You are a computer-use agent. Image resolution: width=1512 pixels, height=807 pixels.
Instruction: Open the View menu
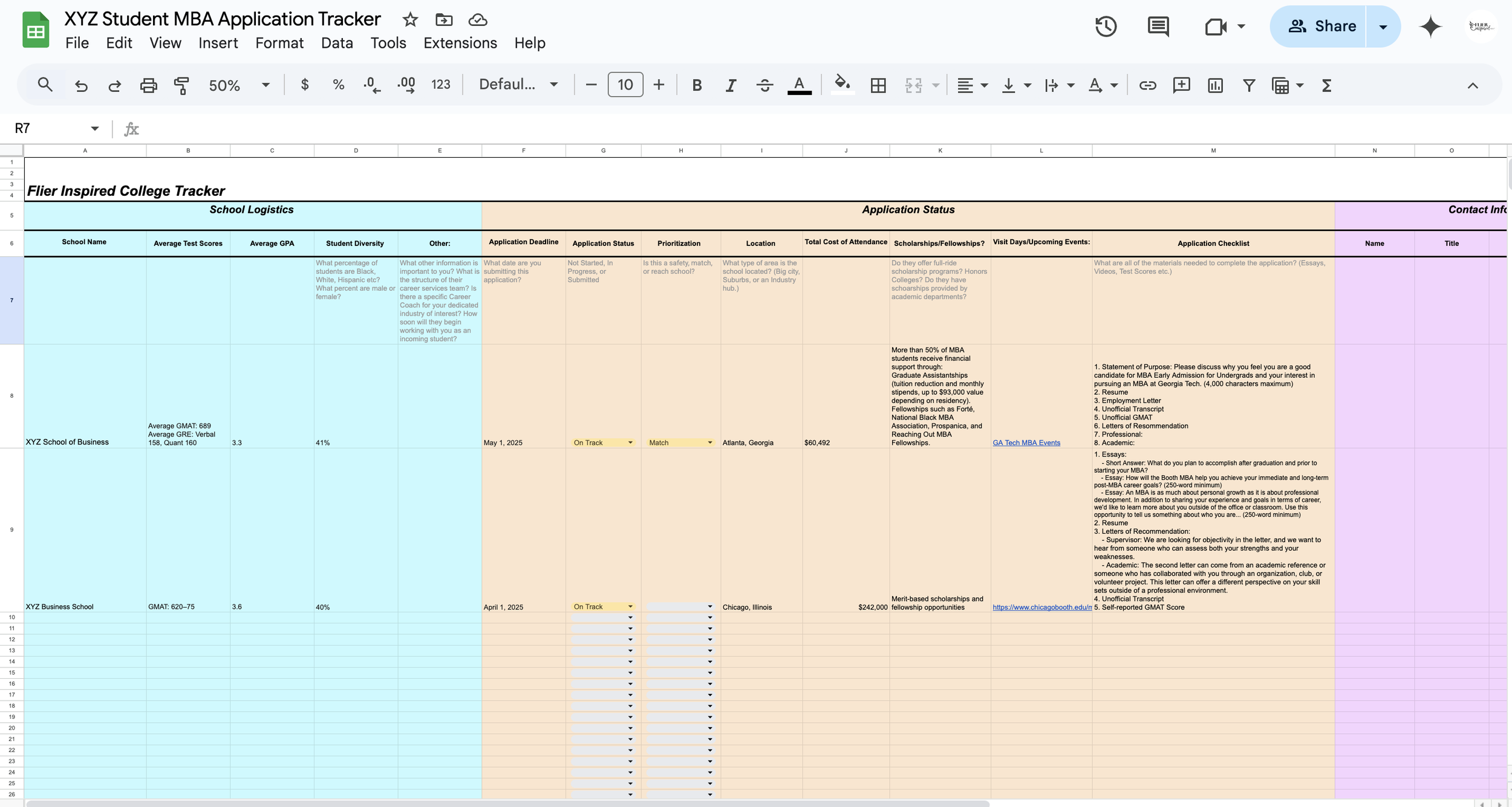[x=165, y=43]
